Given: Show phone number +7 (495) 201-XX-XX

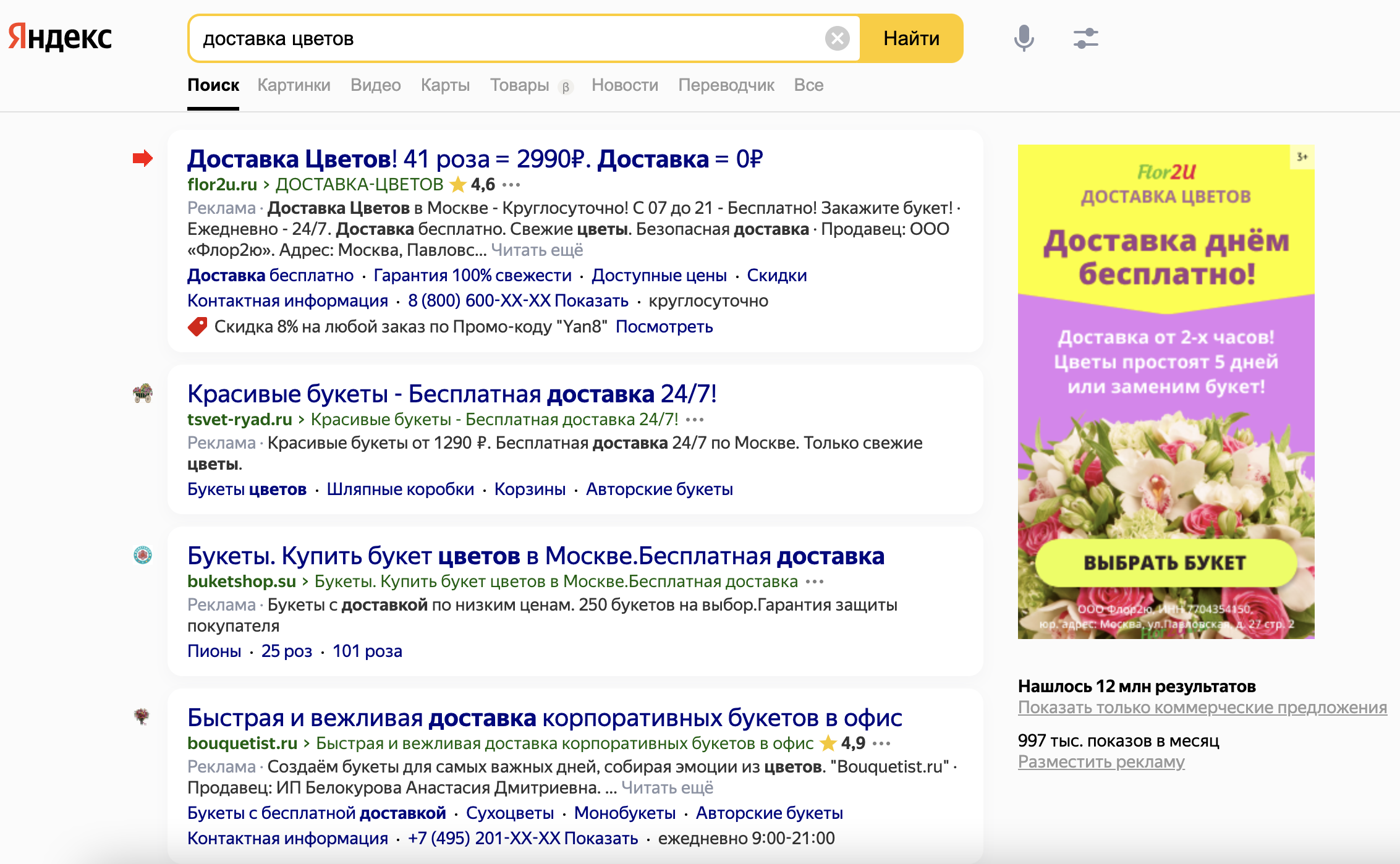Looking at the screenshot, I should (523, 839).
